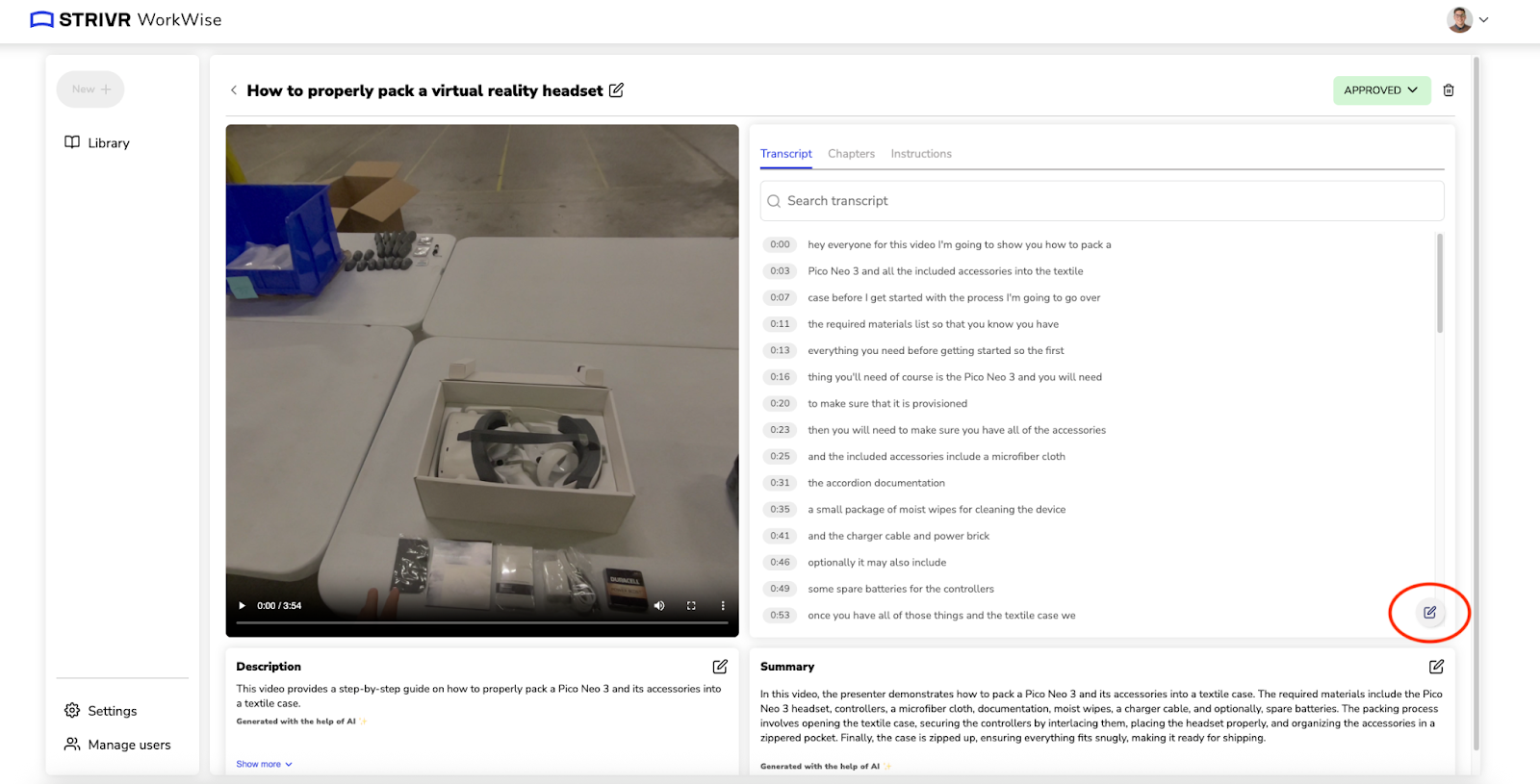
Task: Open Manage users in sidebar
Action: coord(117,745)
